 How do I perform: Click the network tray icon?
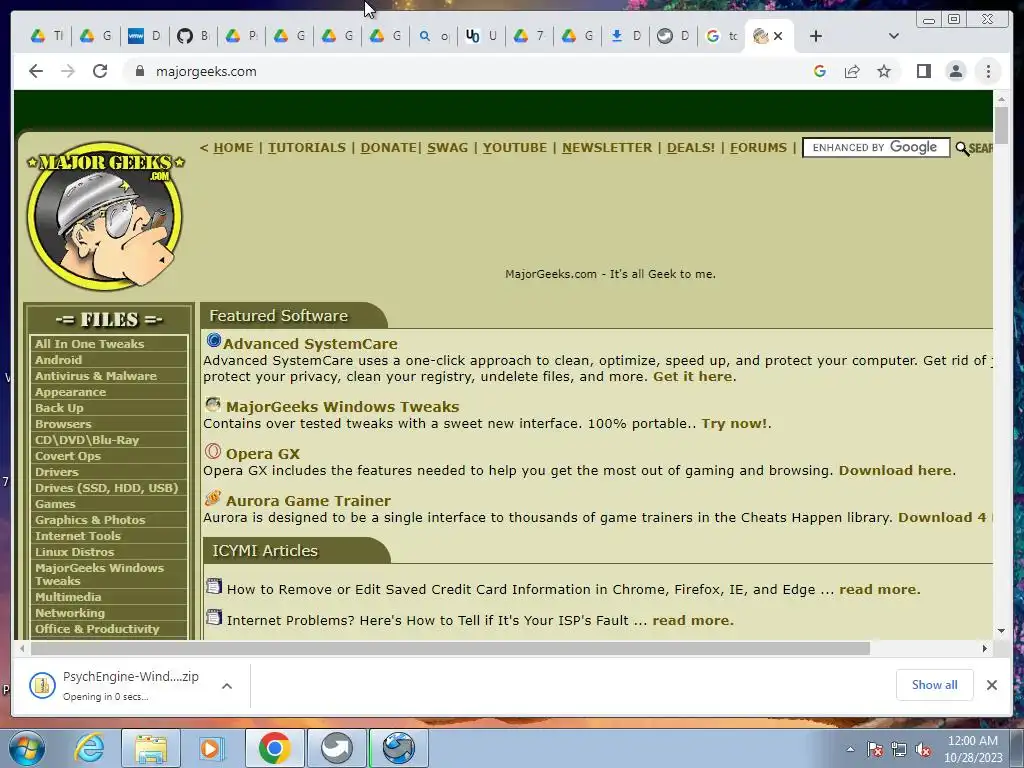click(x=899, y=749)
